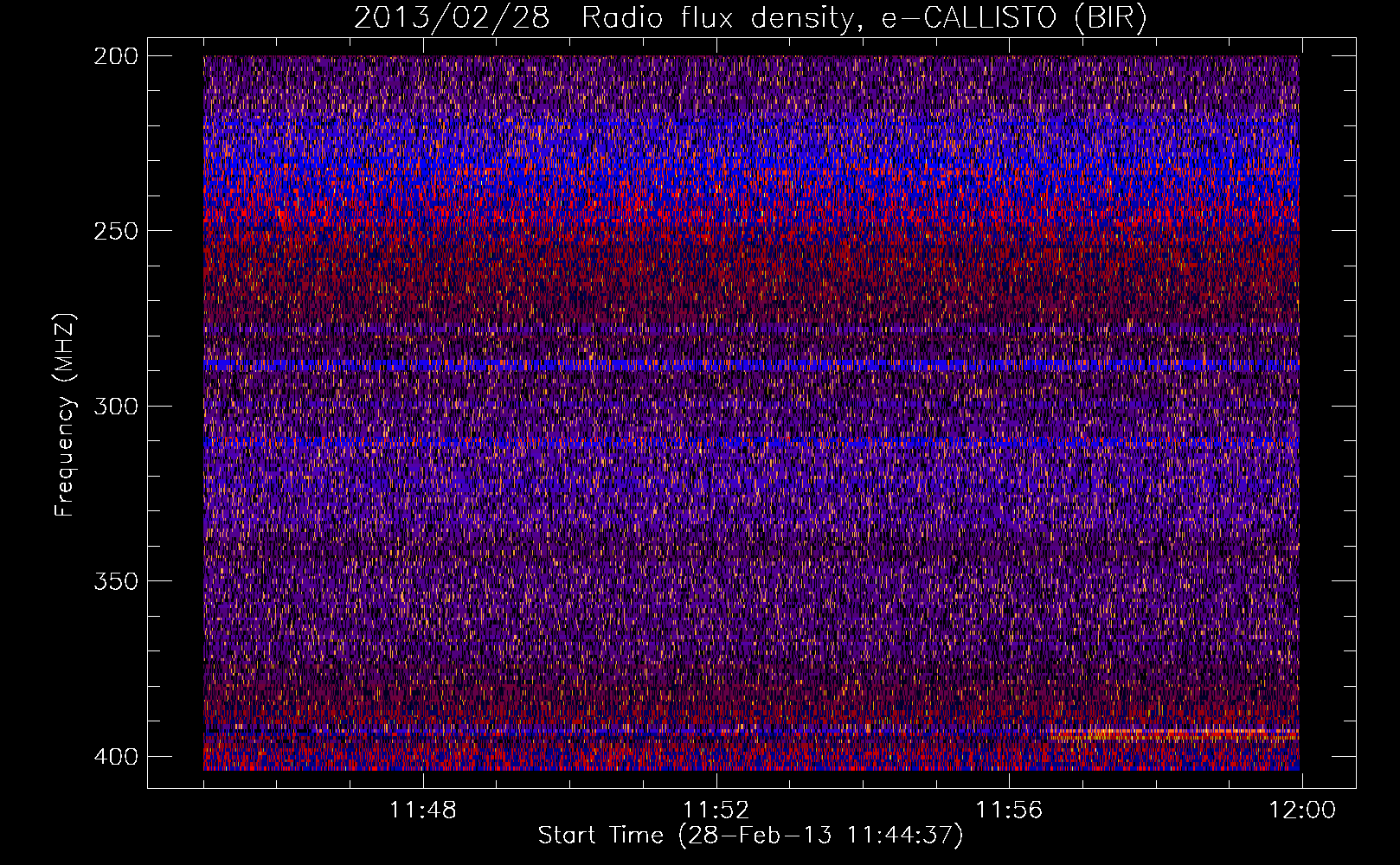This screenshot has width=1400, height=865.
Task: Click the blue horizontal band near 288 MHz
Action: [x=751, y=364]
